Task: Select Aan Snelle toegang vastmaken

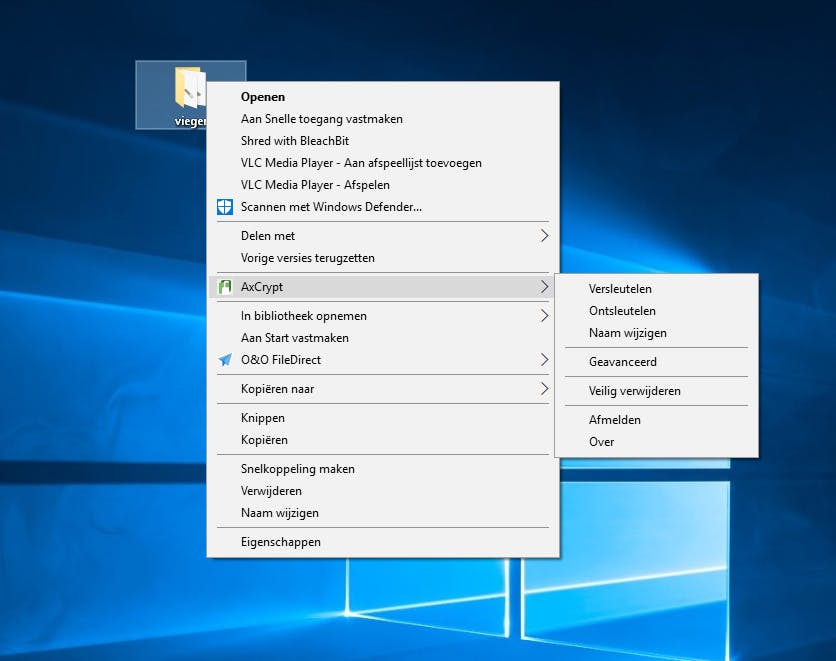Action: (x=321, y=119)
